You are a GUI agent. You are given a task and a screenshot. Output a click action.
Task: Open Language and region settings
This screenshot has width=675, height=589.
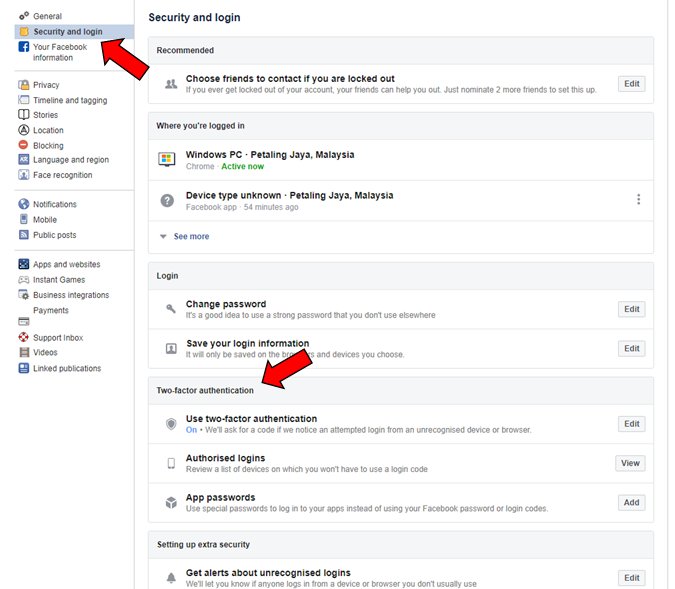pos(71,160)
